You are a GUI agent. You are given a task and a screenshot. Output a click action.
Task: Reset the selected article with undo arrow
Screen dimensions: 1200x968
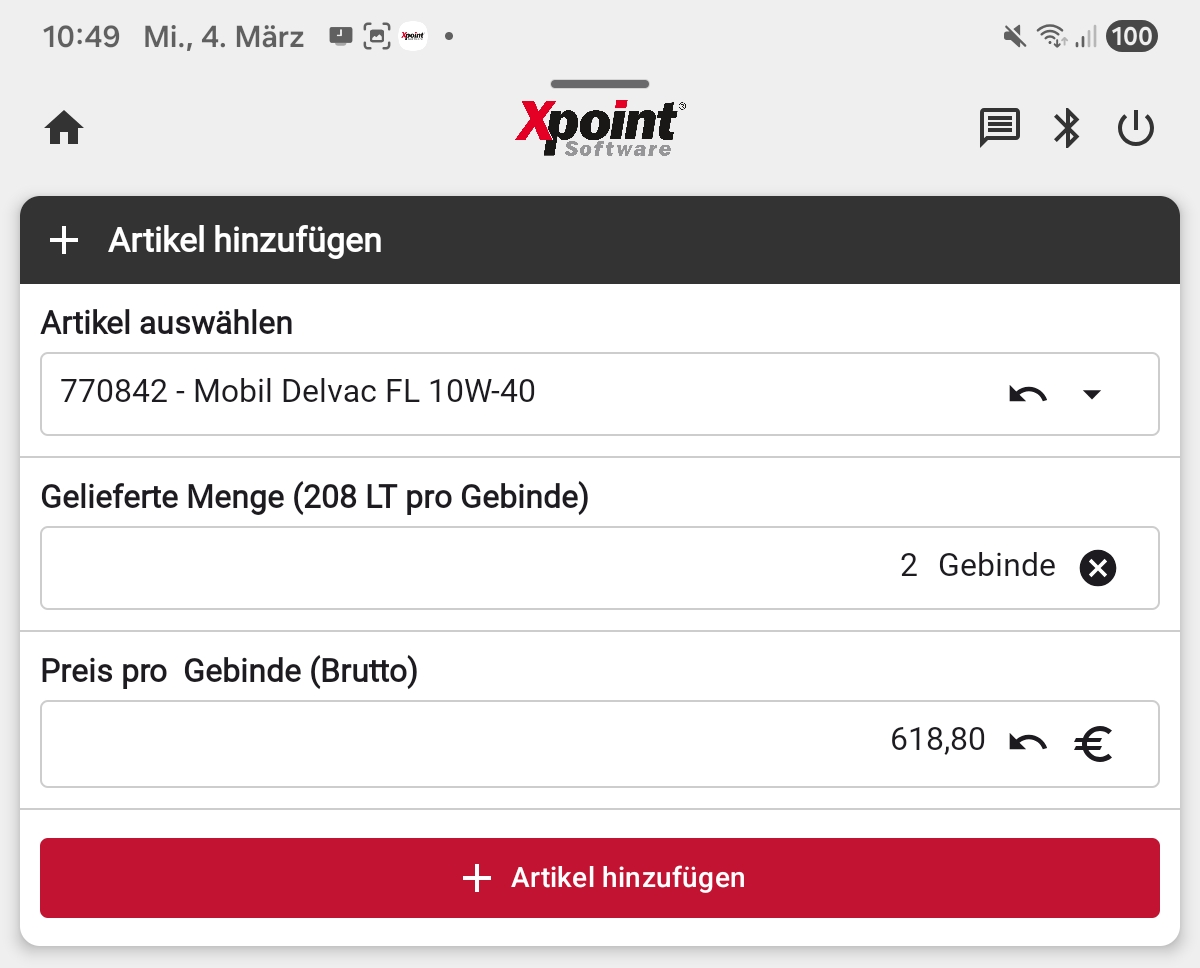[1027, 394]
